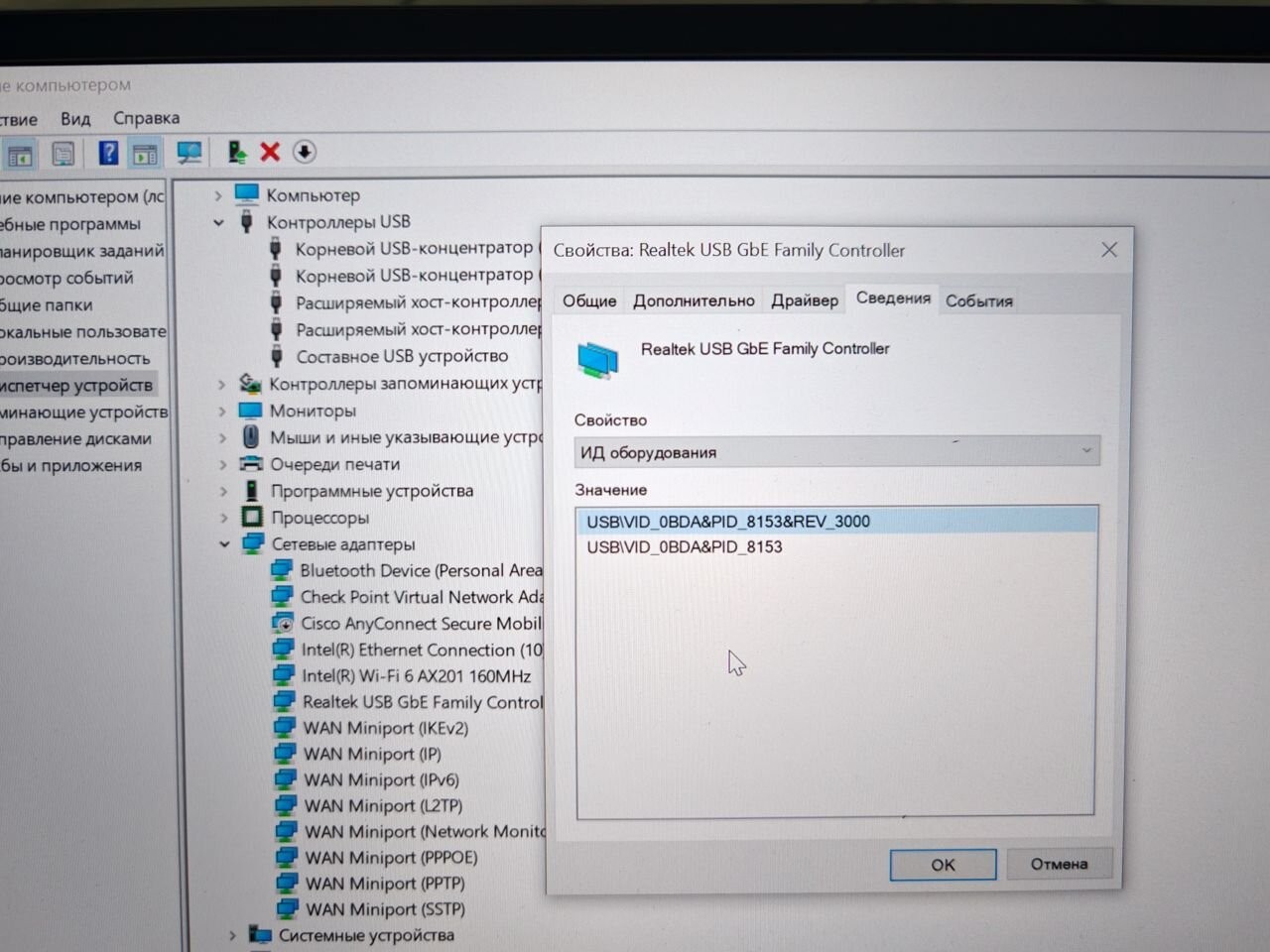Select the first Расширяемый хост-контроллер entry

pos(419,301)
